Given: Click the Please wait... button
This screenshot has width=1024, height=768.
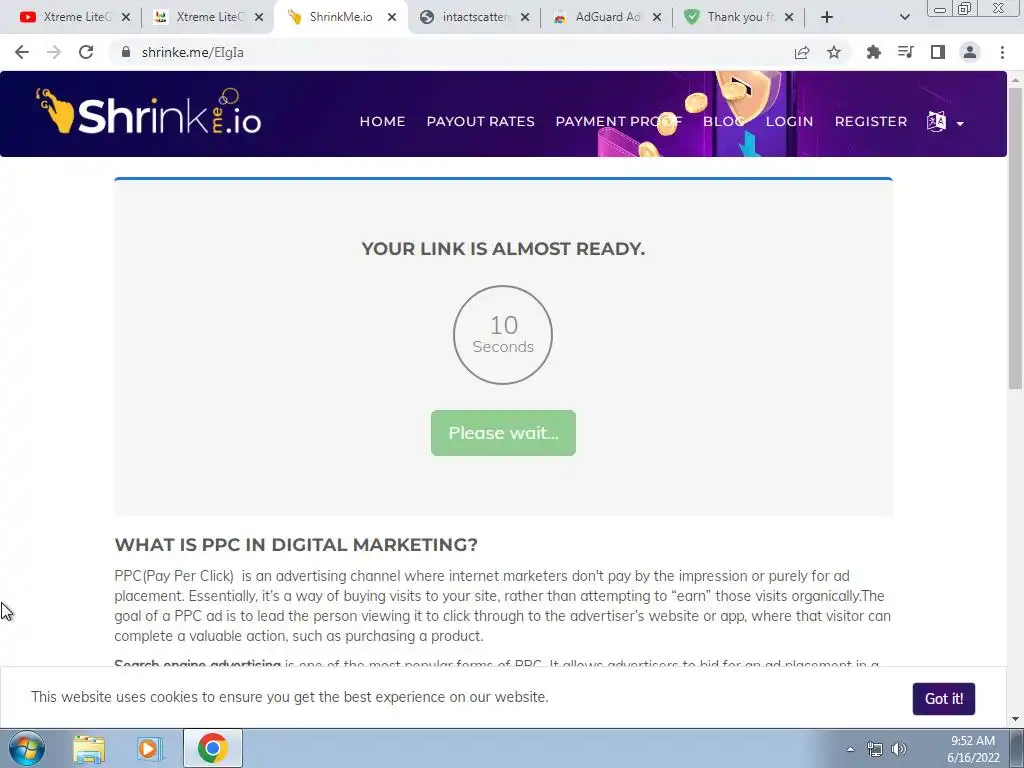Looking at the screenshot, I should [x=504, y=433].
